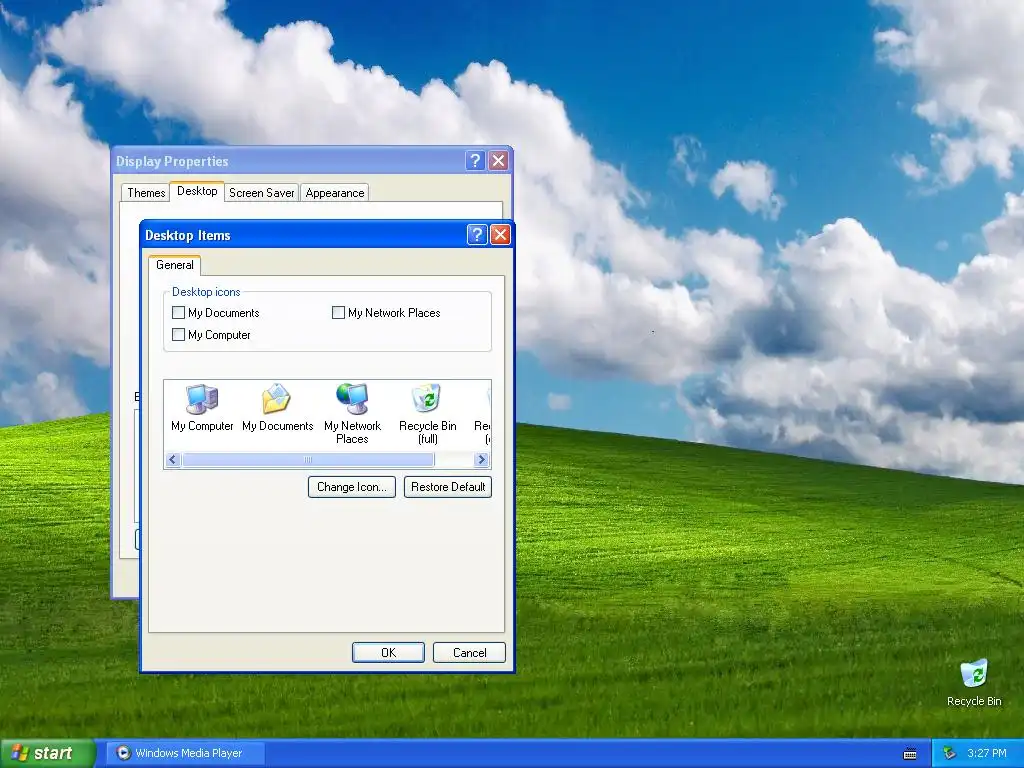Click the Change Icon... button
The width and height of the screenshot is (1024, 768).
click(x=352, y=487)
